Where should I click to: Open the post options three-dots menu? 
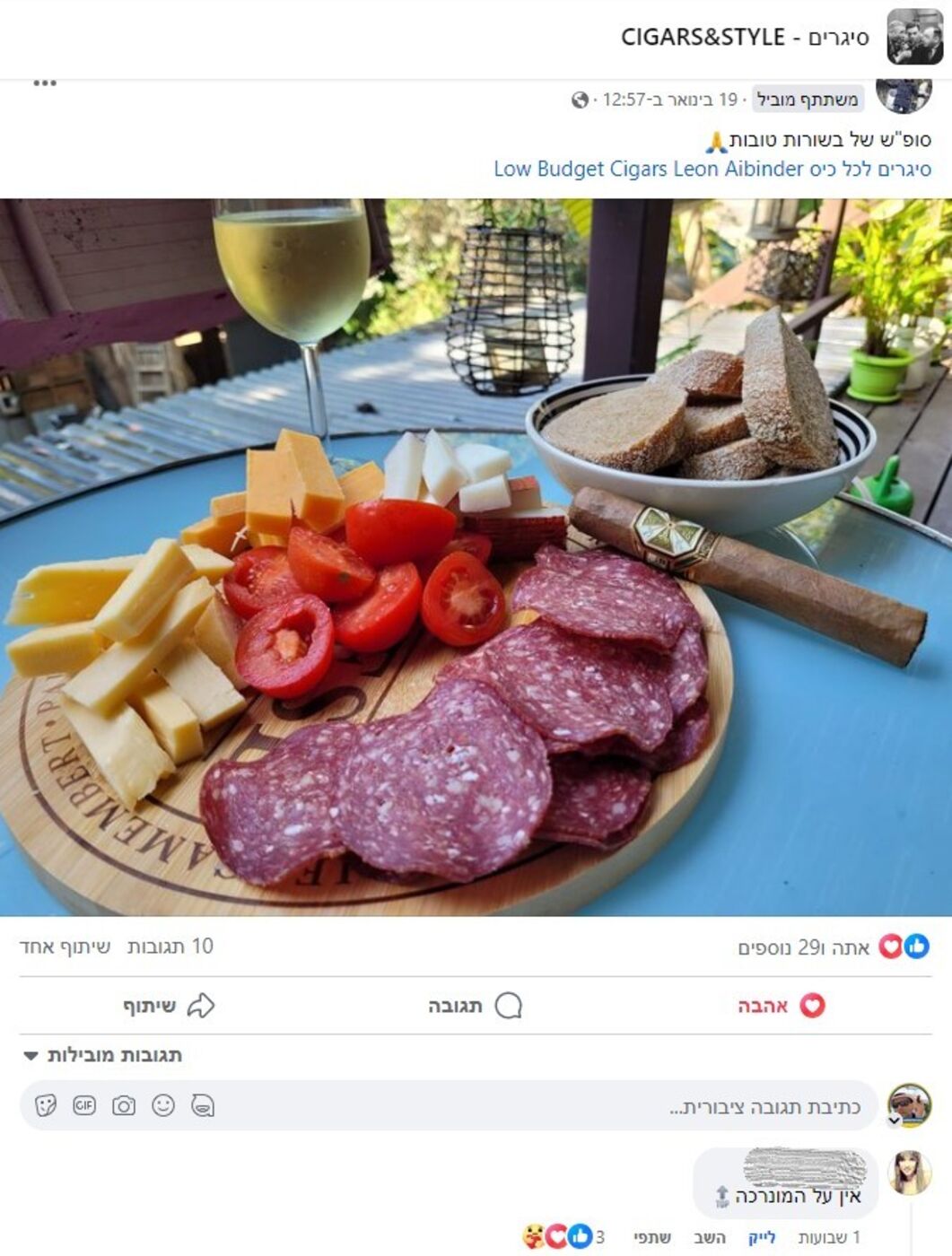pos(45,83)
